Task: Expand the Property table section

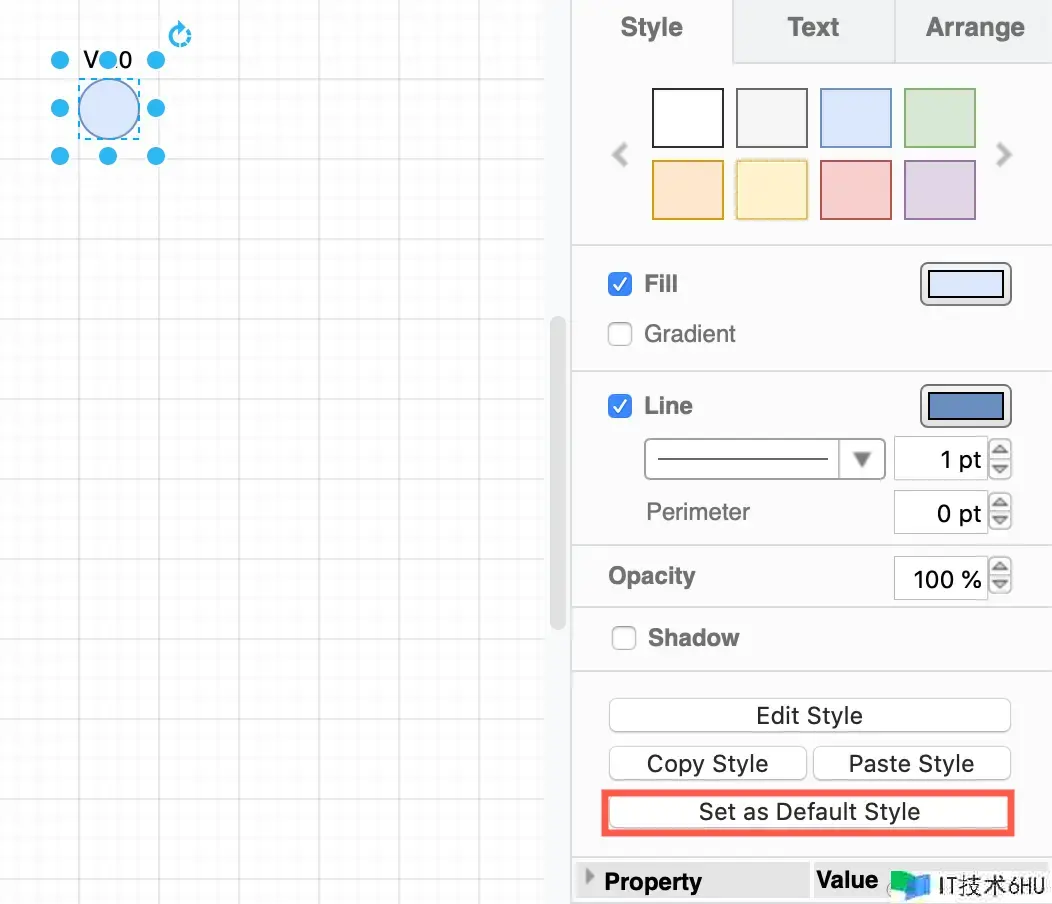Action: 590,878
